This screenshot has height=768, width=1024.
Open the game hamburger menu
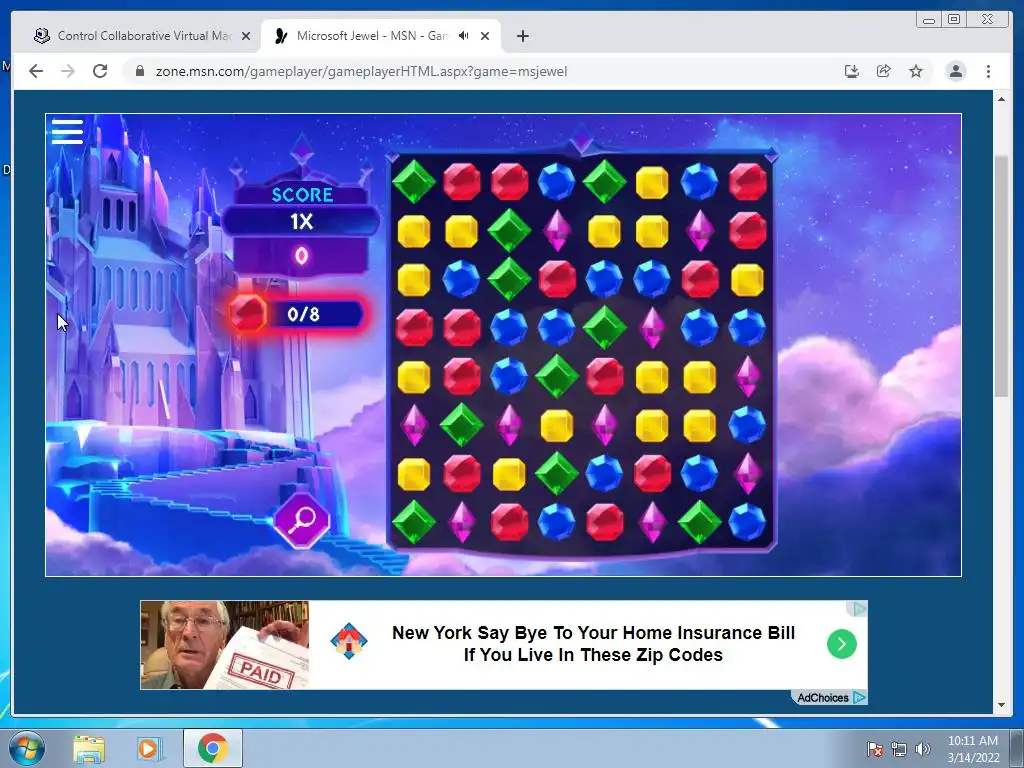(x=67, y=131)
